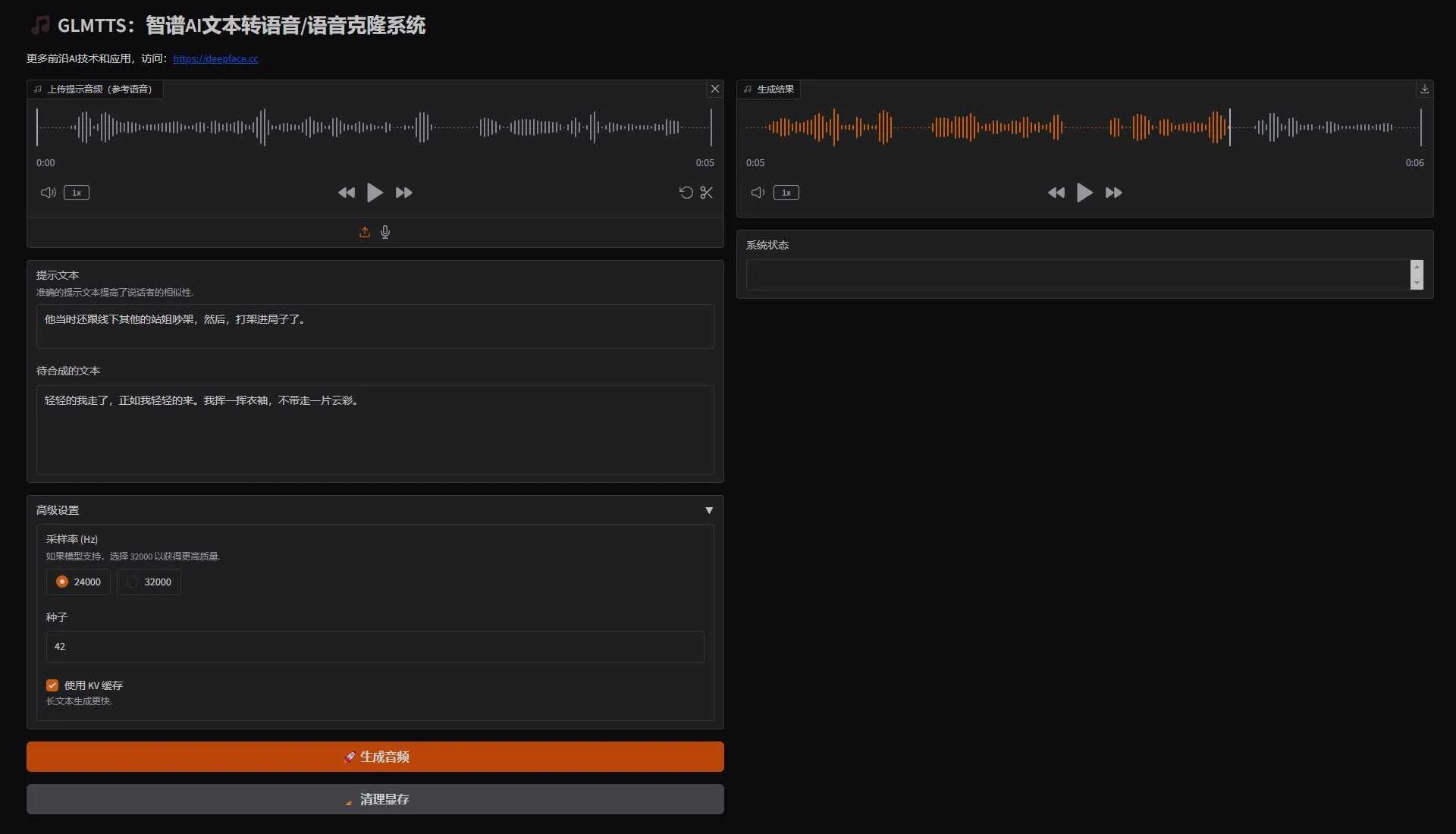The width and height of the screenshot is (1456, 834).
Task: Play the generated result audio
Action: pyautogui.click(x=1084, y=193)
